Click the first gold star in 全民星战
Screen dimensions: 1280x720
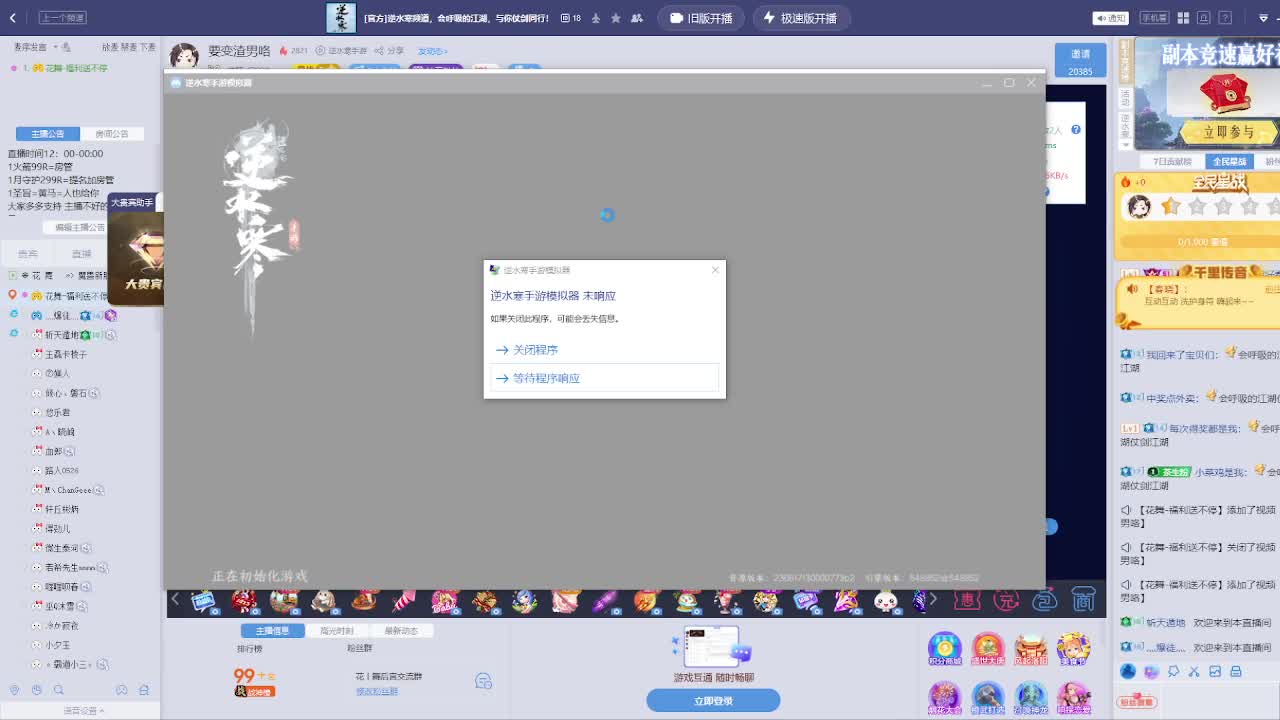point(1171,206)
